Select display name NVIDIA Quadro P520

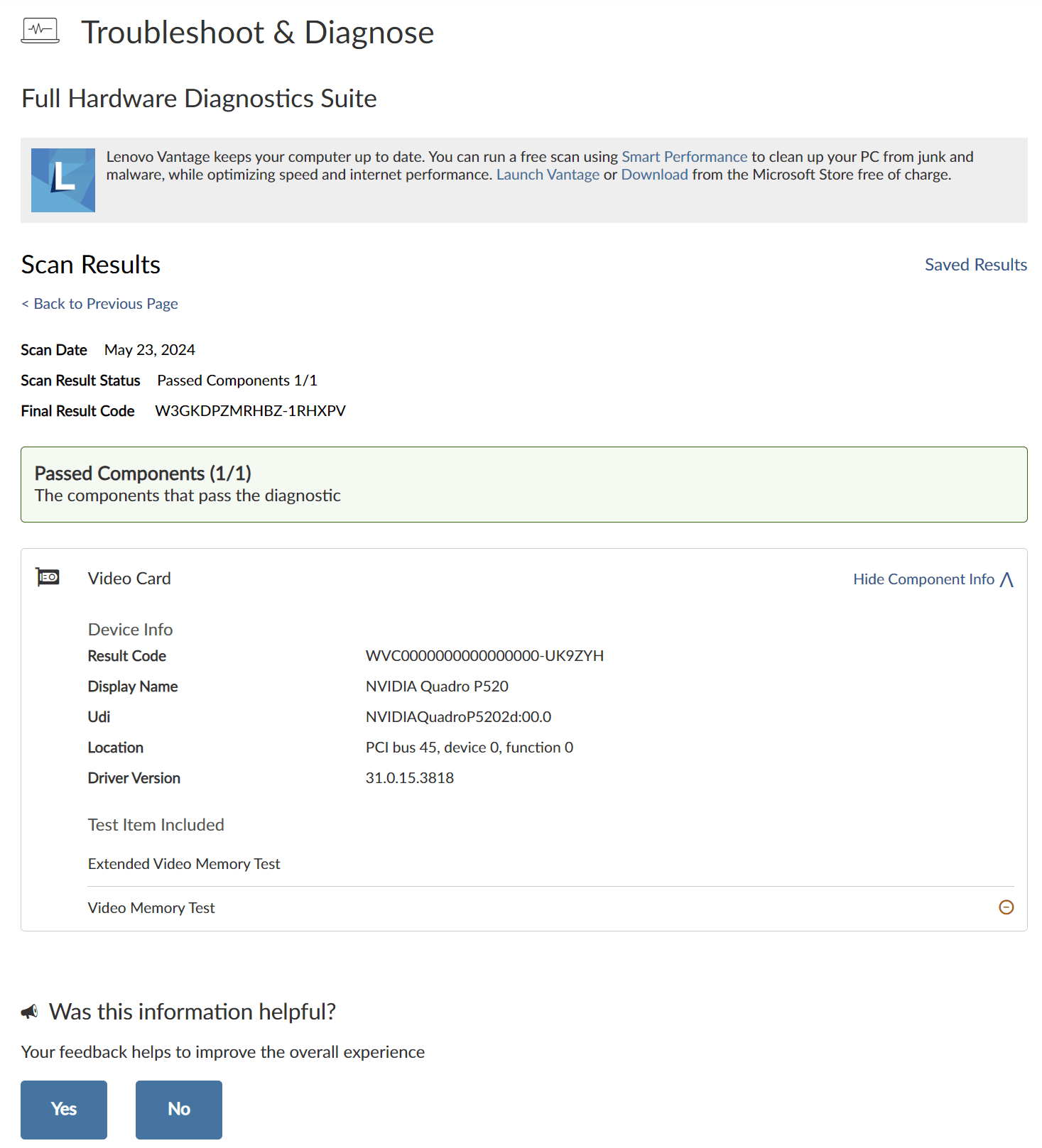pyautogui.click(x=437, y=687)
